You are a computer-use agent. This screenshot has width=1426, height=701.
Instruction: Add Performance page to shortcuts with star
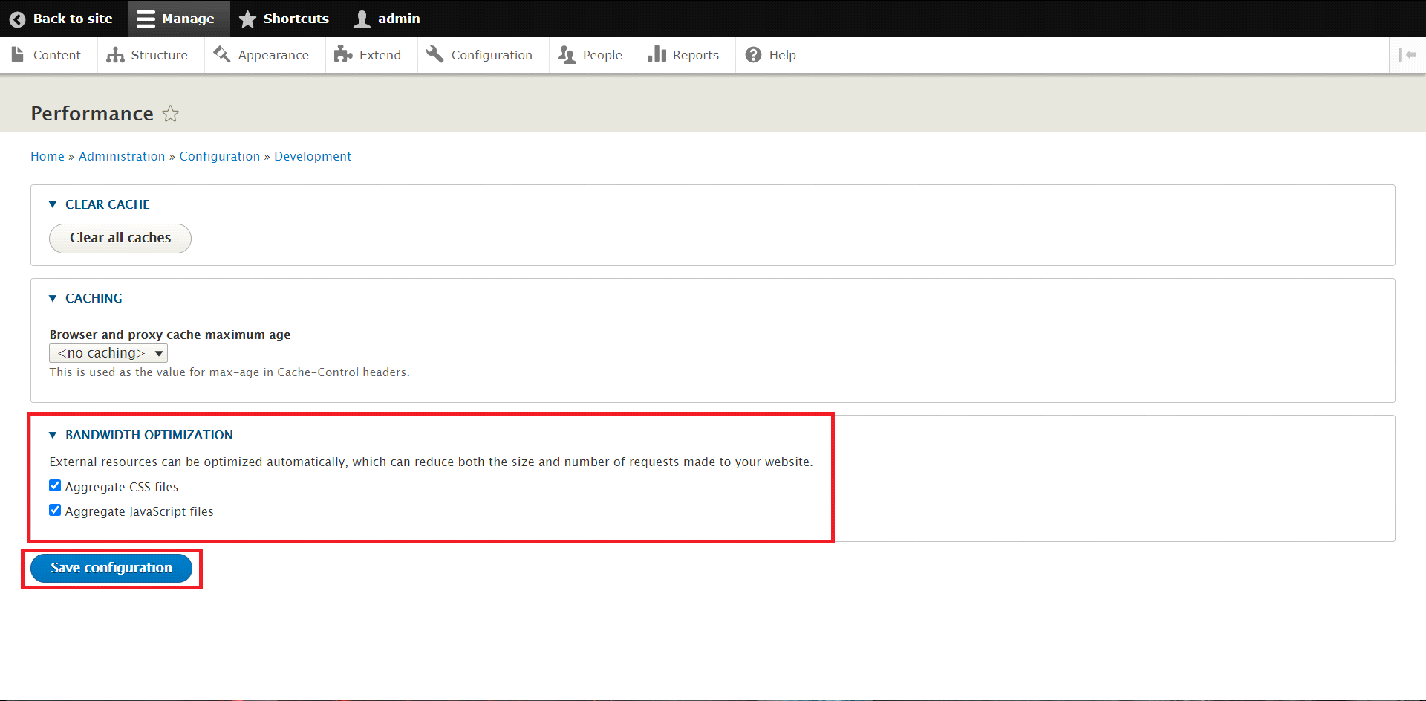[171, 114]
